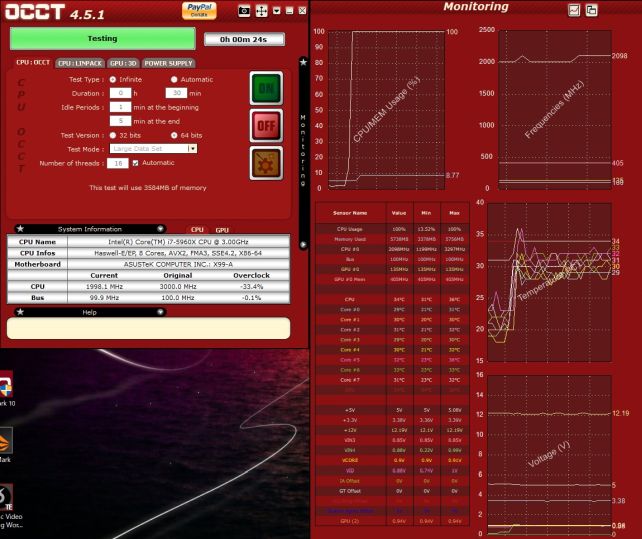Click the Duration hours field
This screenshot has height=539, width=642.
click(120, 93)
